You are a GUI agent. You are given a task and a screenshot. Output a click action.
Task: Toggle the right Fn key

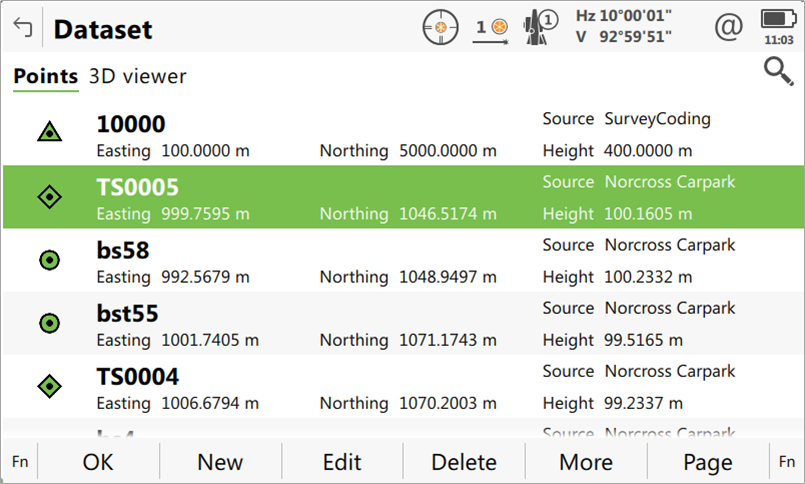click(x=786, y=462)
